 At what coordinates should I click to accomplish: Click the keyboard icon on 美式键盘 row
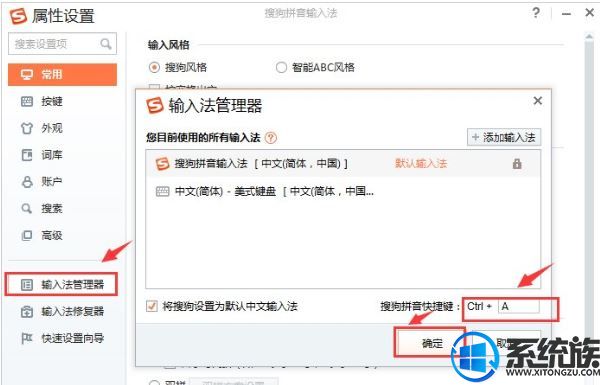(162, 191)
